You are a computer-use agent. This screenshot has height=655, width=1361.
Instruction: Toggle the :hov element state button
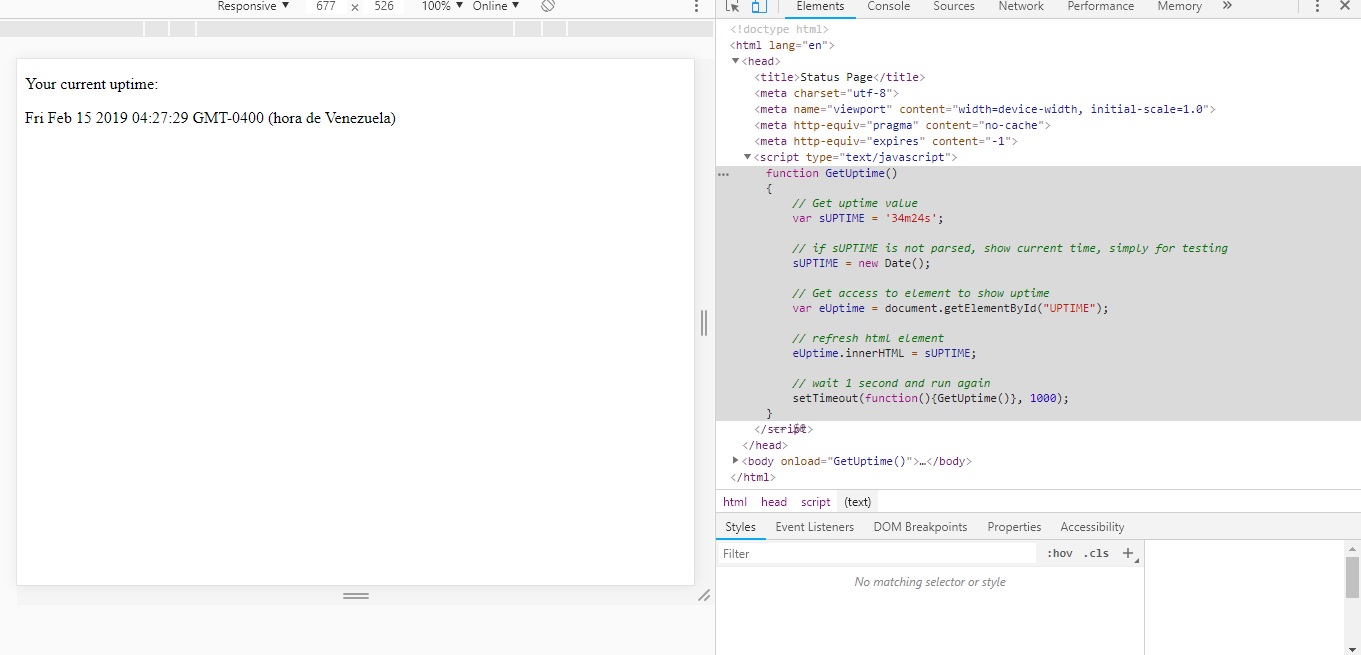pyautogui.click(x=1059, y=553)
